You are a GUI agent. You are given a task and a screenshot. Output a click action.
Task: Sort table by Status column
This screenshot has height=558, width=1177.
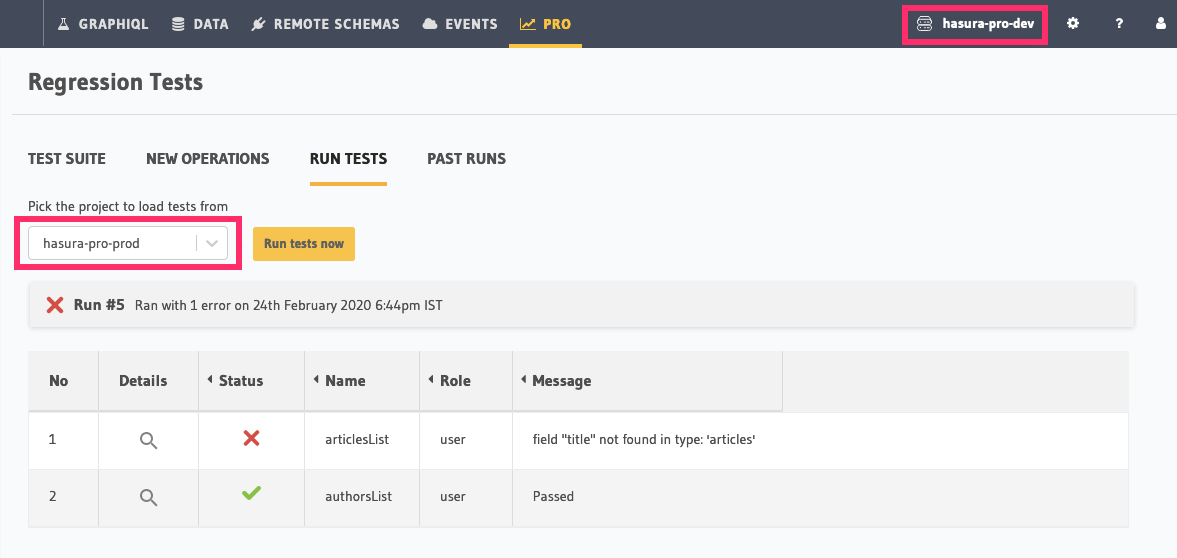tap(240, 381)
